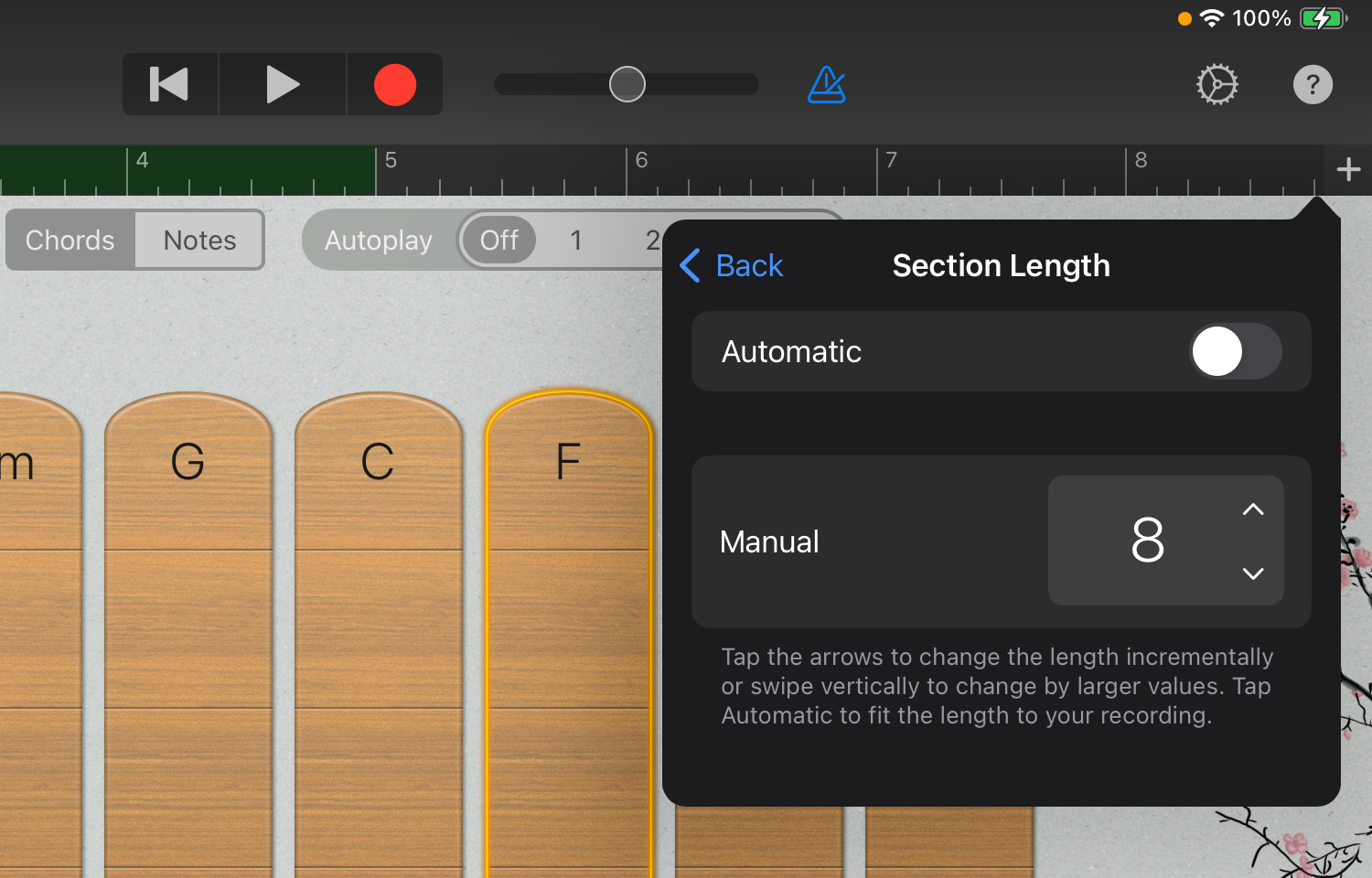Toggle the blue metronome icon

[x=827, y=85]
